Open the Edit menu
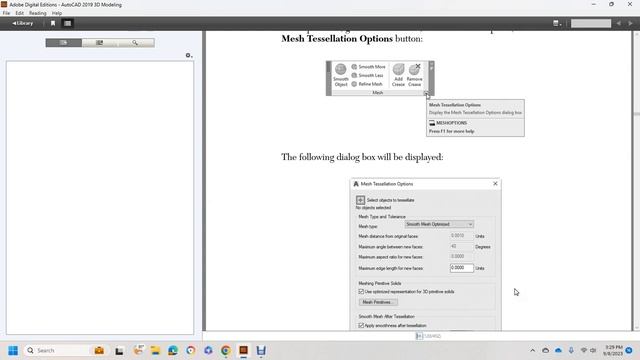640x360 pixels. tap(20, 13)
